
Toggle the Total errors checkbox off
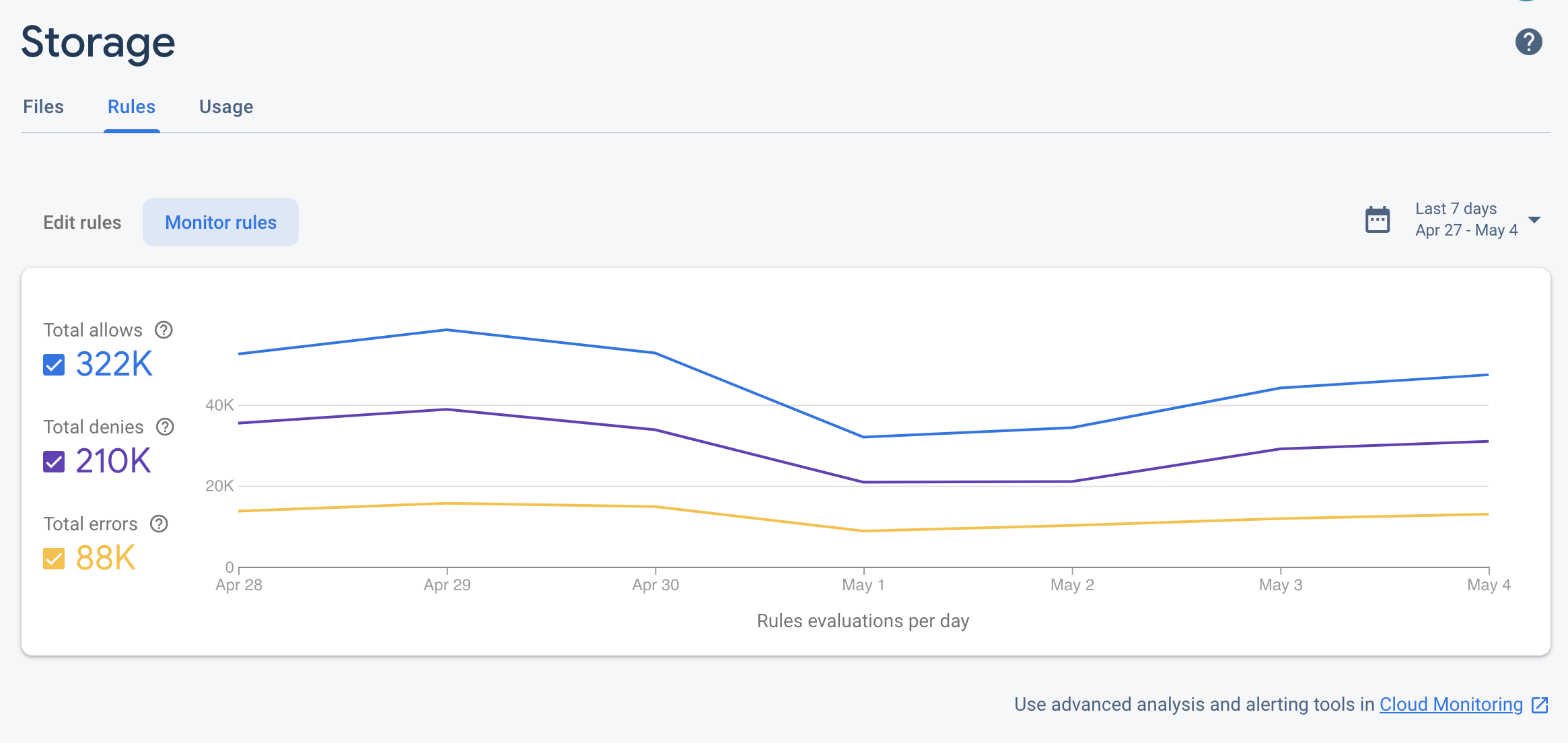pyautogui.click(x=53, y=556)
